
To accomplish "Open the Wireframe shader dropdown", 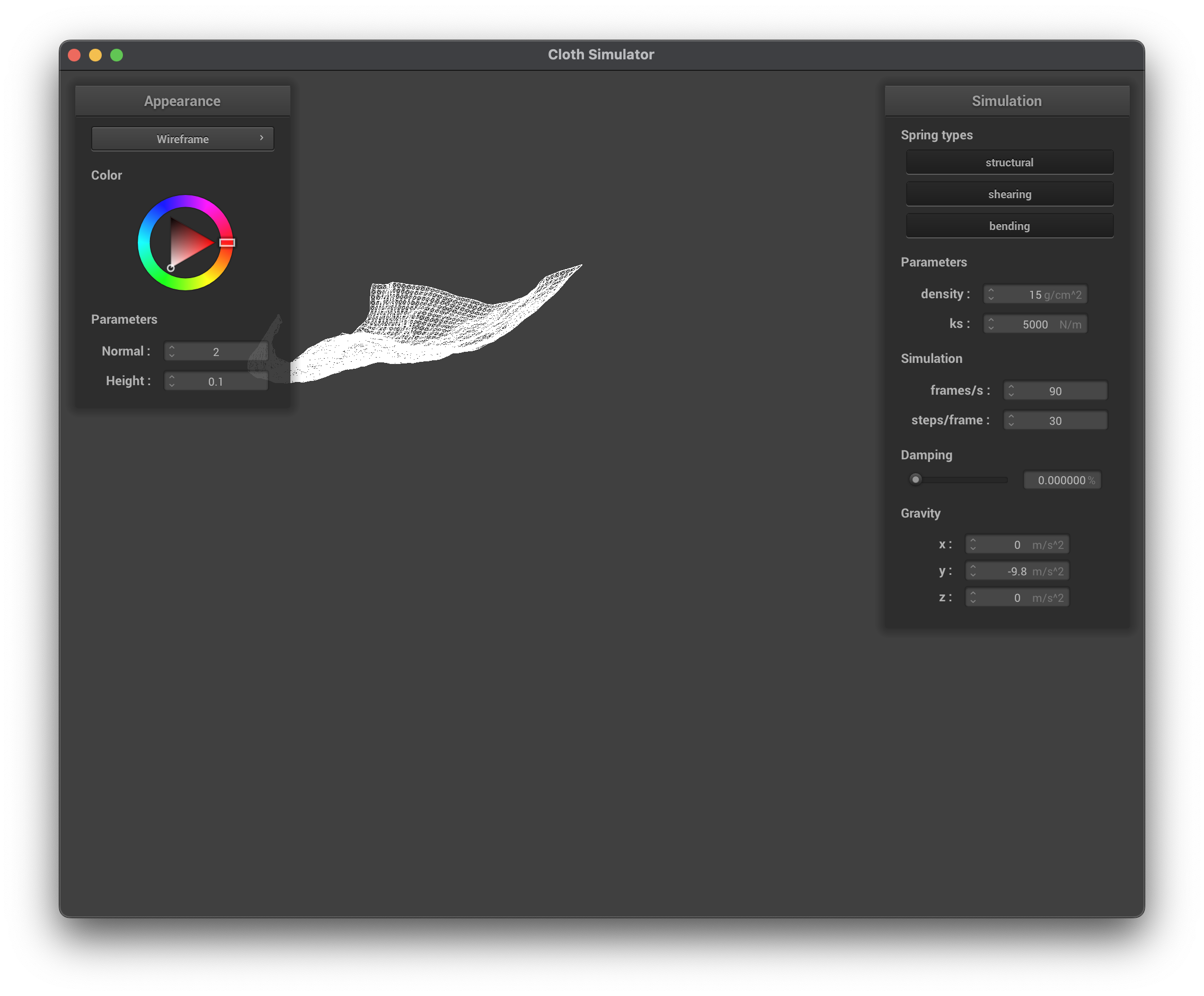I will [182, 139].
